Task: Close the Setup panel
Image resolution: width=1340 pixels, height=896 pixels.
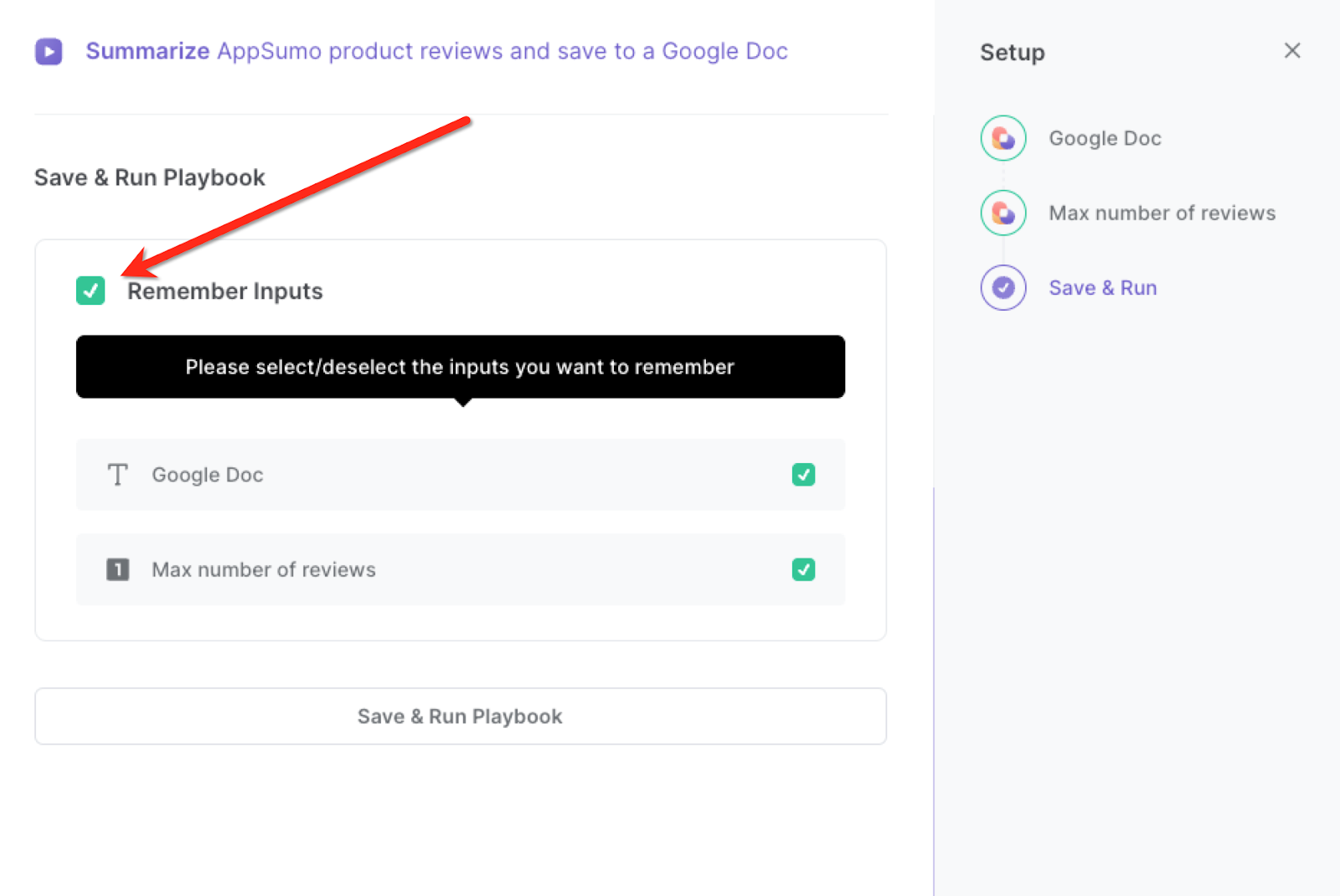Action: coord(1292,50)
